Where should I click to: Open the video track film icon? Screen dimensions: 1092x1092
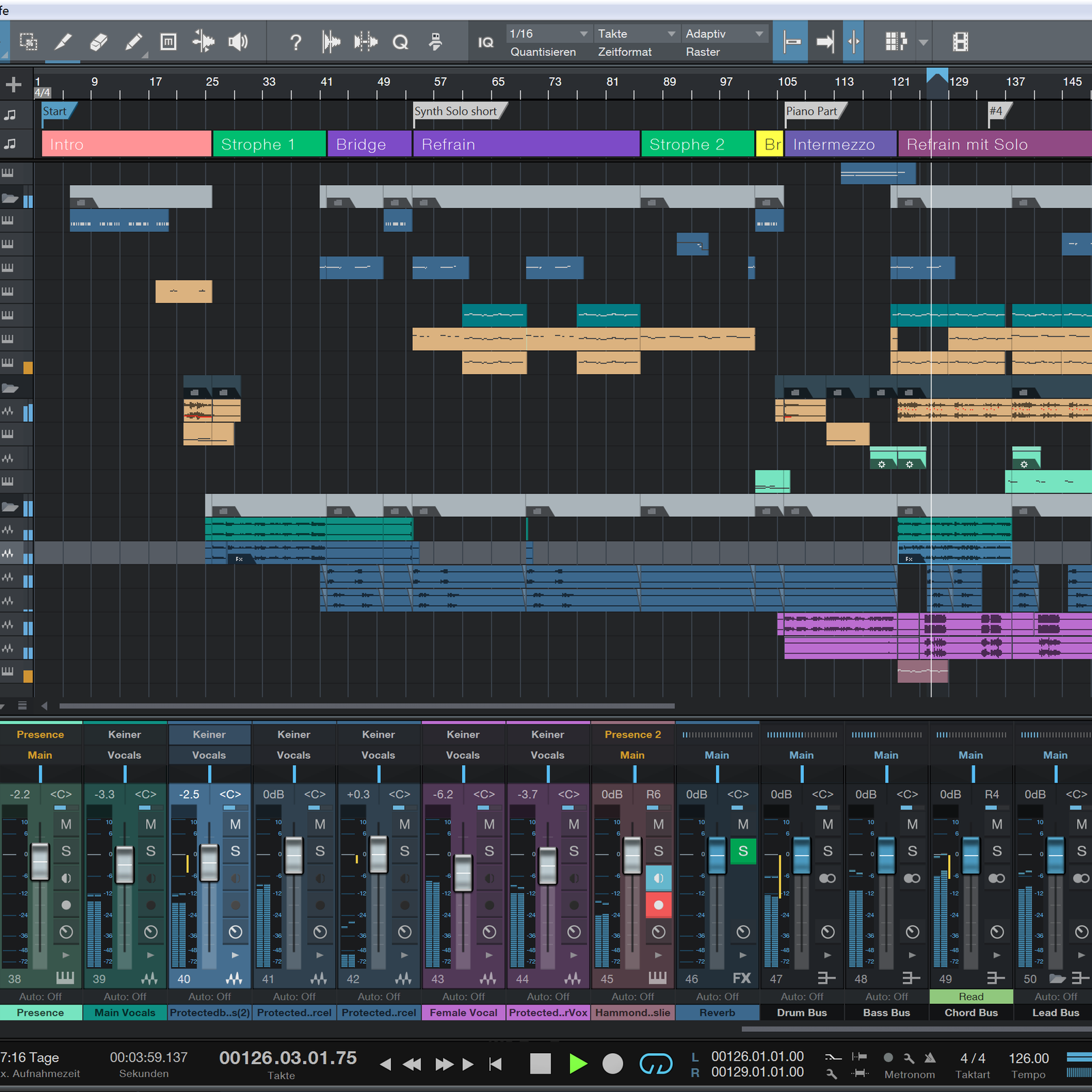point(960,42)
